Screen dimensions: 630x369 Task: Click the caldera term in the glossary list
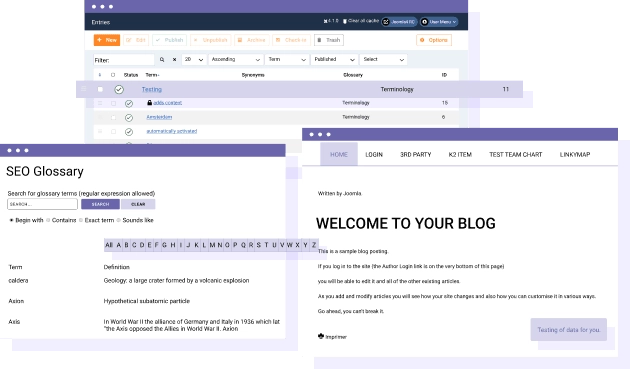[x=18, y=281]
